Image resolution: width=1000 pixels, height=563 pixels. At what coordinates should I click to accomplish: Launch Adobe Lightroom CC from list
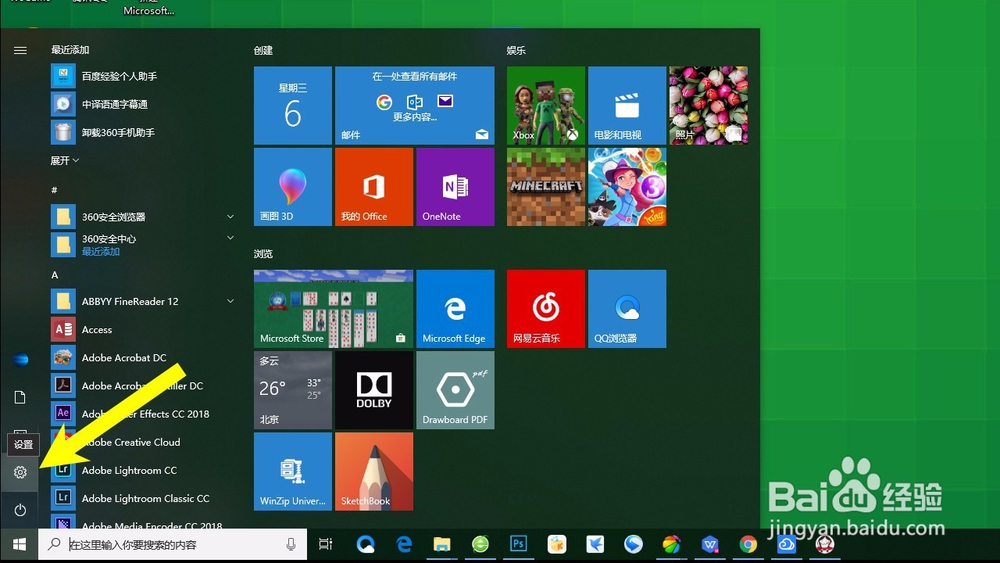143,471
